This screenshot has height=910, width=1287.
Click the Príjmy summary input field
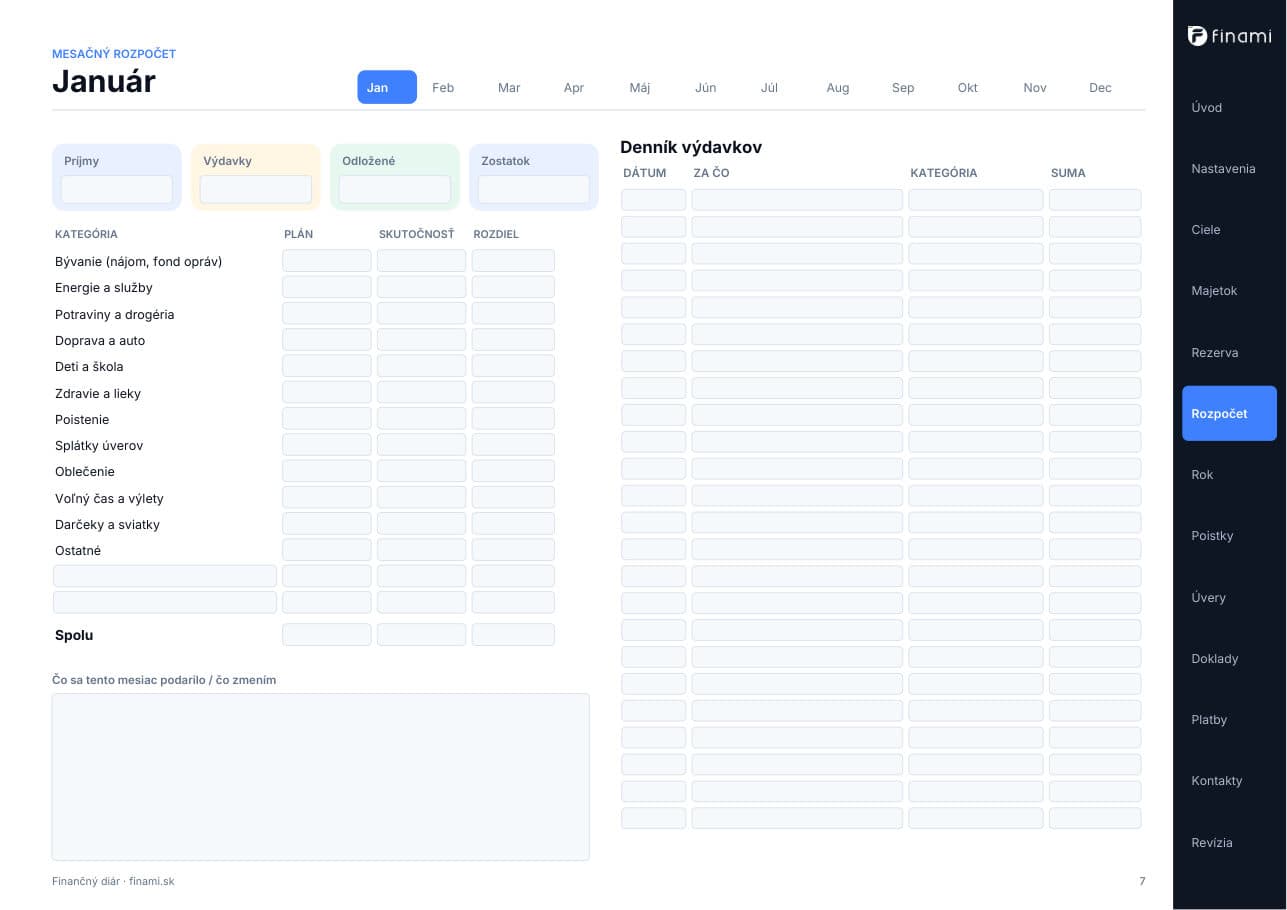pyautogui.click(x=117, y=189)
